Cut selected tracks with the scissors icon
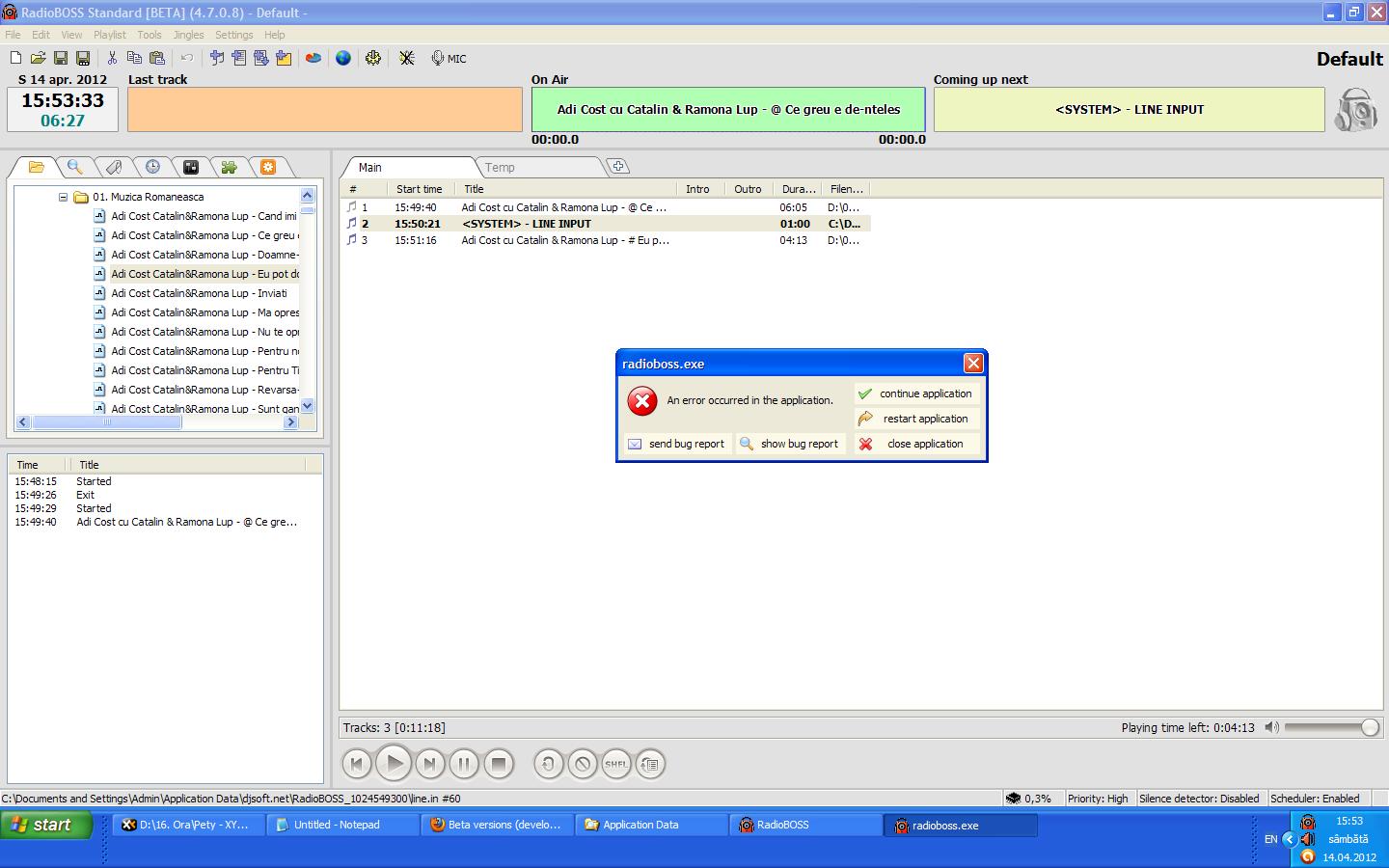This screenshot has width=1389, height=868. [112, 59]
